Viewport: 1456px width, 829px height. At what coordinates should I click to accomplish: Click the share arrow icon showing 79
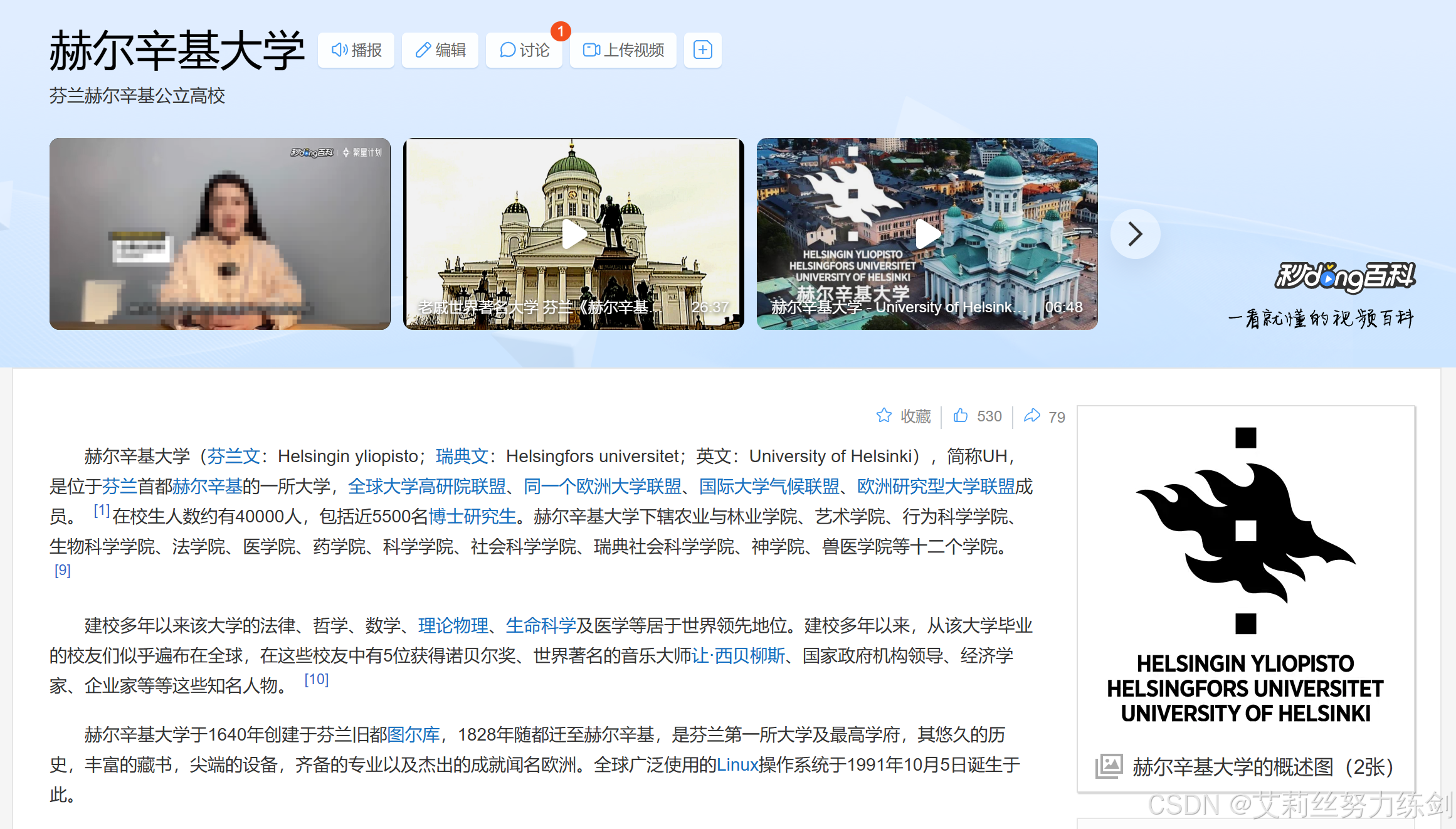click(x=1032, y=416)
